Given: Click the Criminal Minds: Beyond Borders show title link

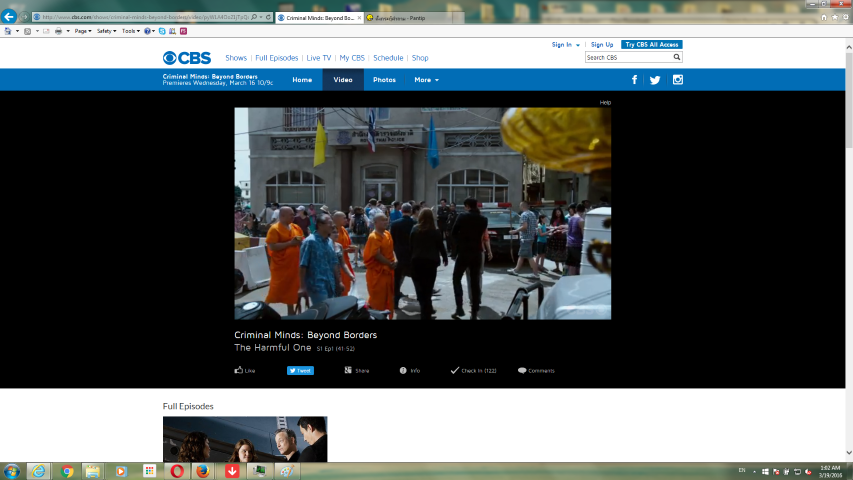Looking at the screenshot, I should [x=210, y=77].
